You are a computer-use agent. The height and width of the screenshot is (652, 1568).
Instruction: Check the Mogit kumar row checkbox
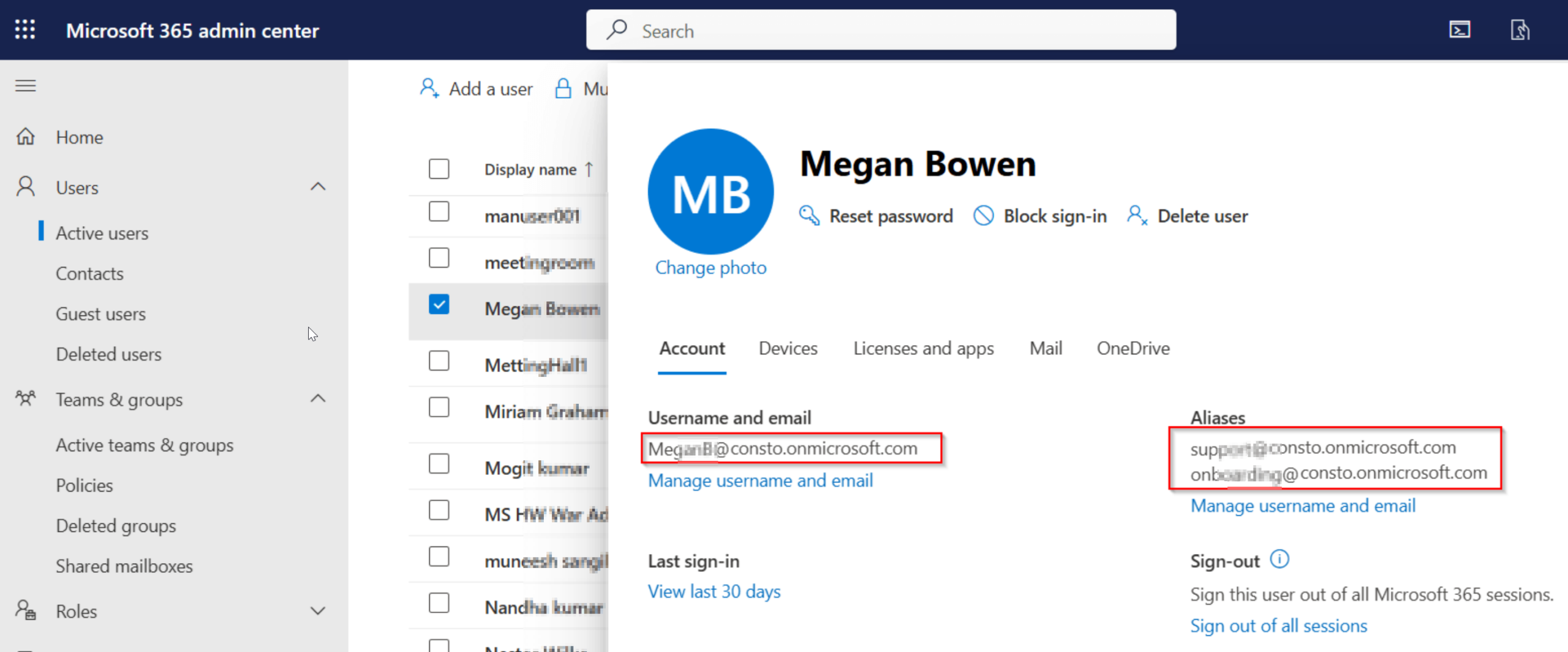click(439, 464)
